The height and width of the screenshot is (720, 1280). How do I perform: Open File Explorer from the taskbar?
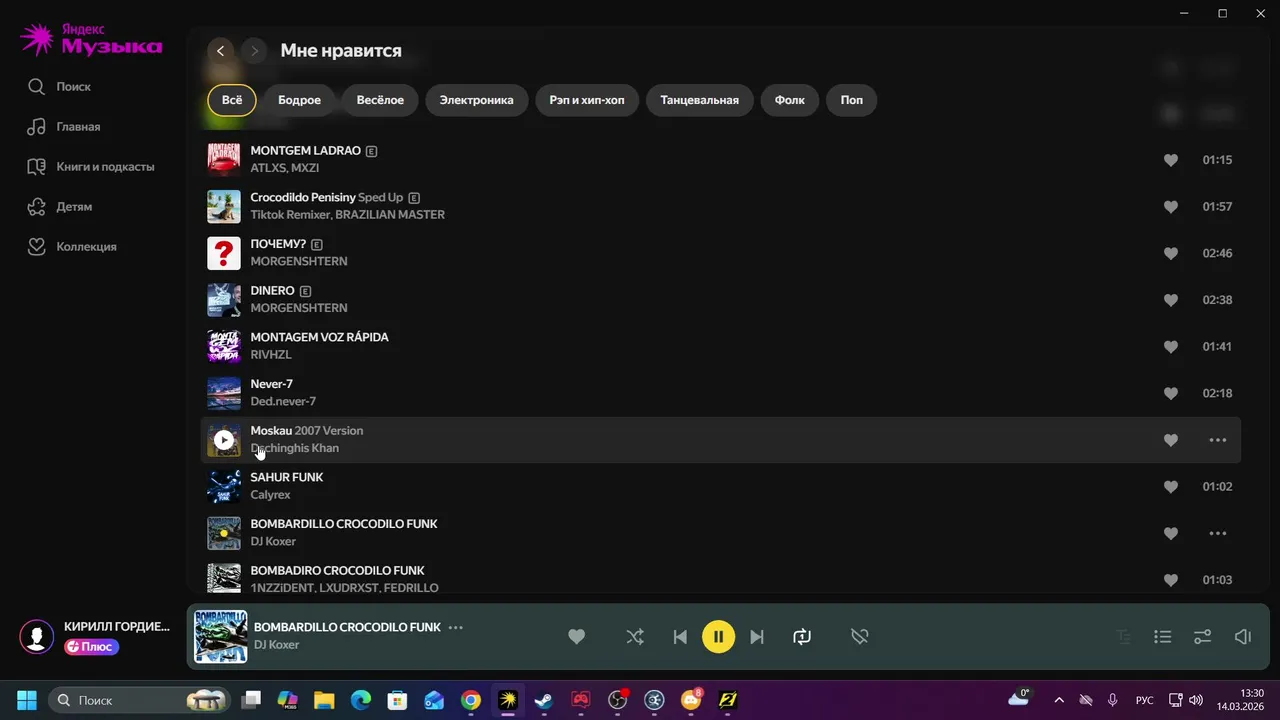[x=324, y=700]
